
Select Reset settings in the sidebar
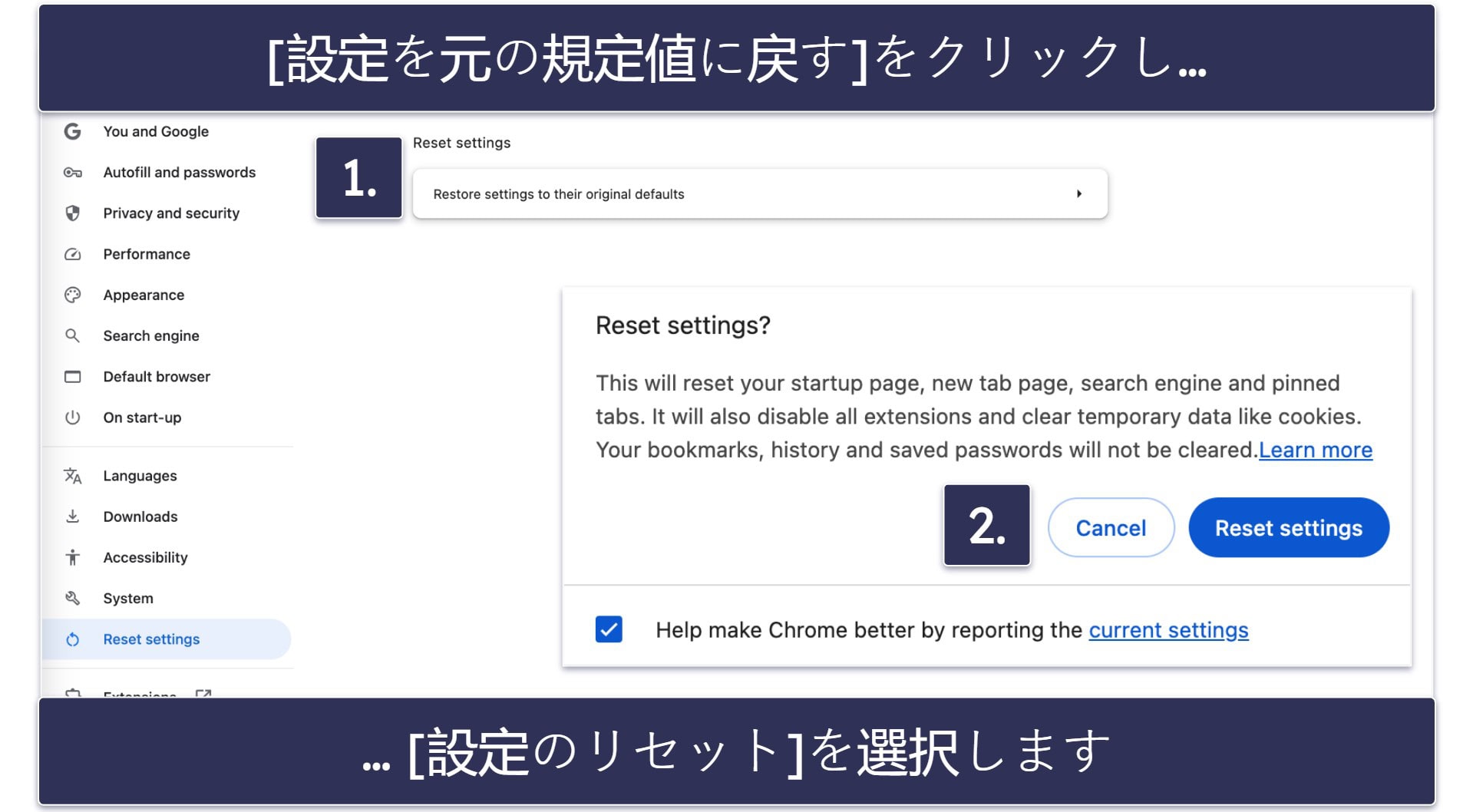click(x=167, y=639)
